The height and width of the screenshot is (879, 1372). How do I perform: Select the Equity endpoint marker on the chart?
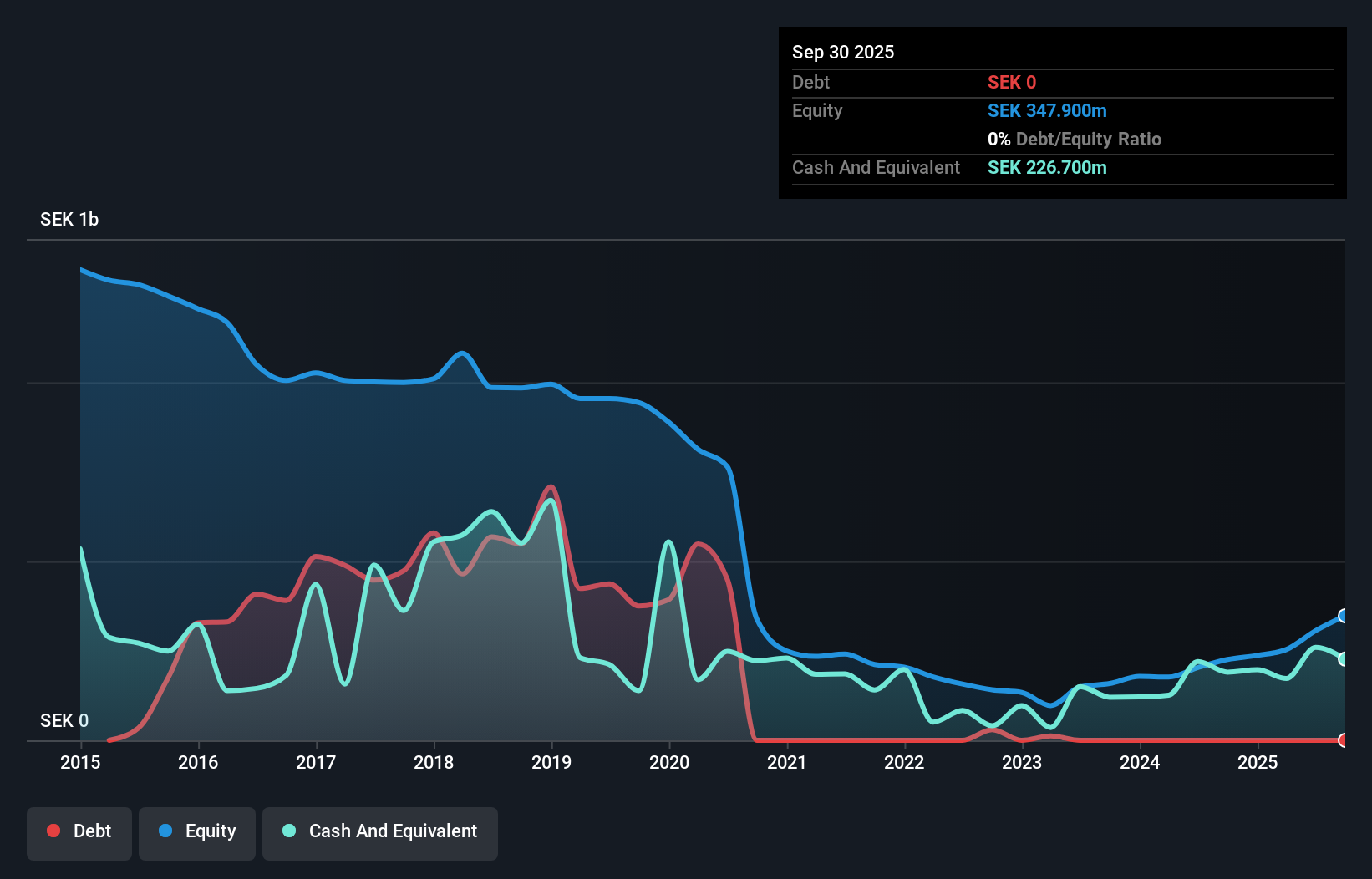coord(1343,617)
